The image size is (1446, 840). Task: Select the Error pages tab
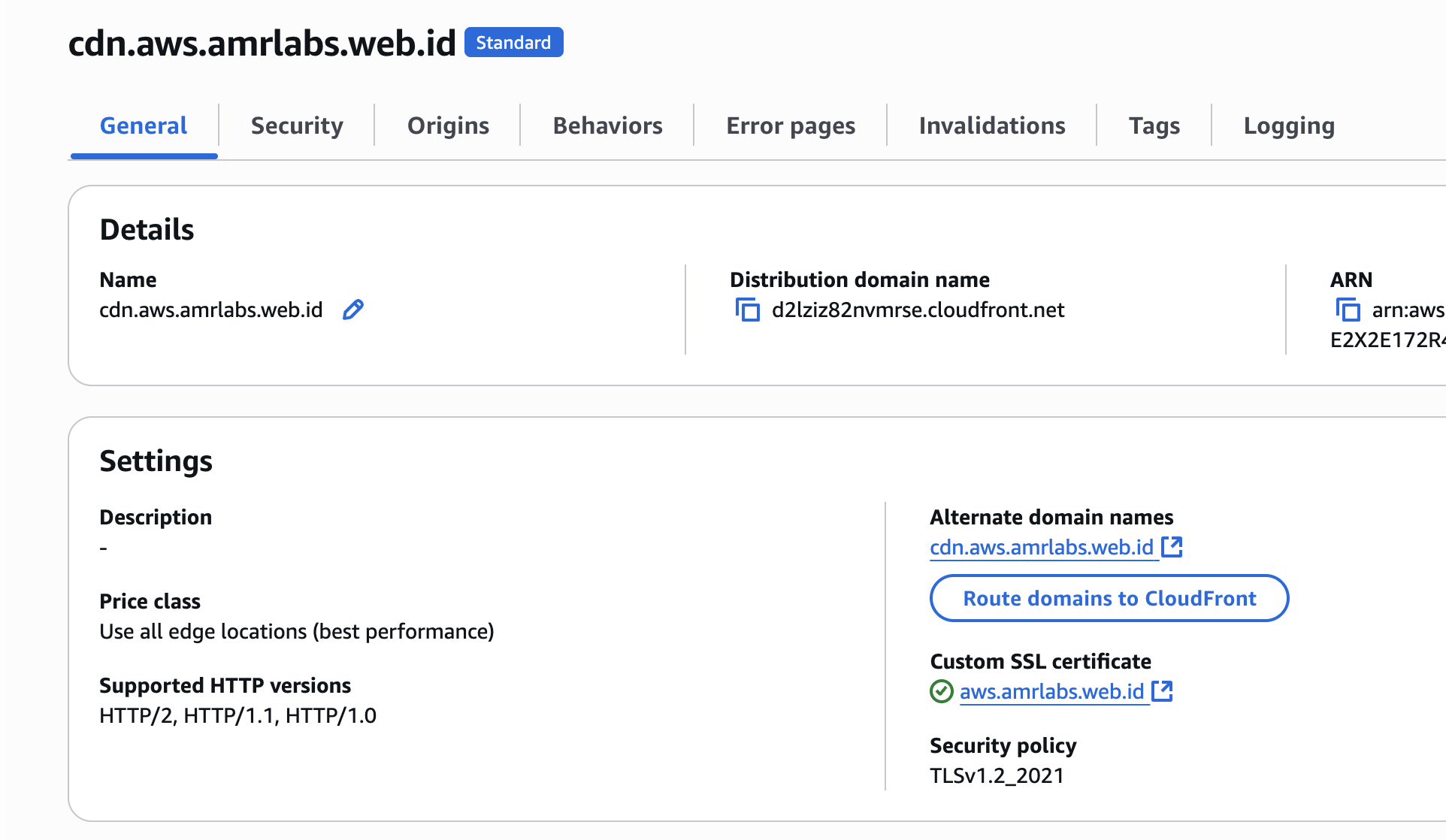coord(791,125)
